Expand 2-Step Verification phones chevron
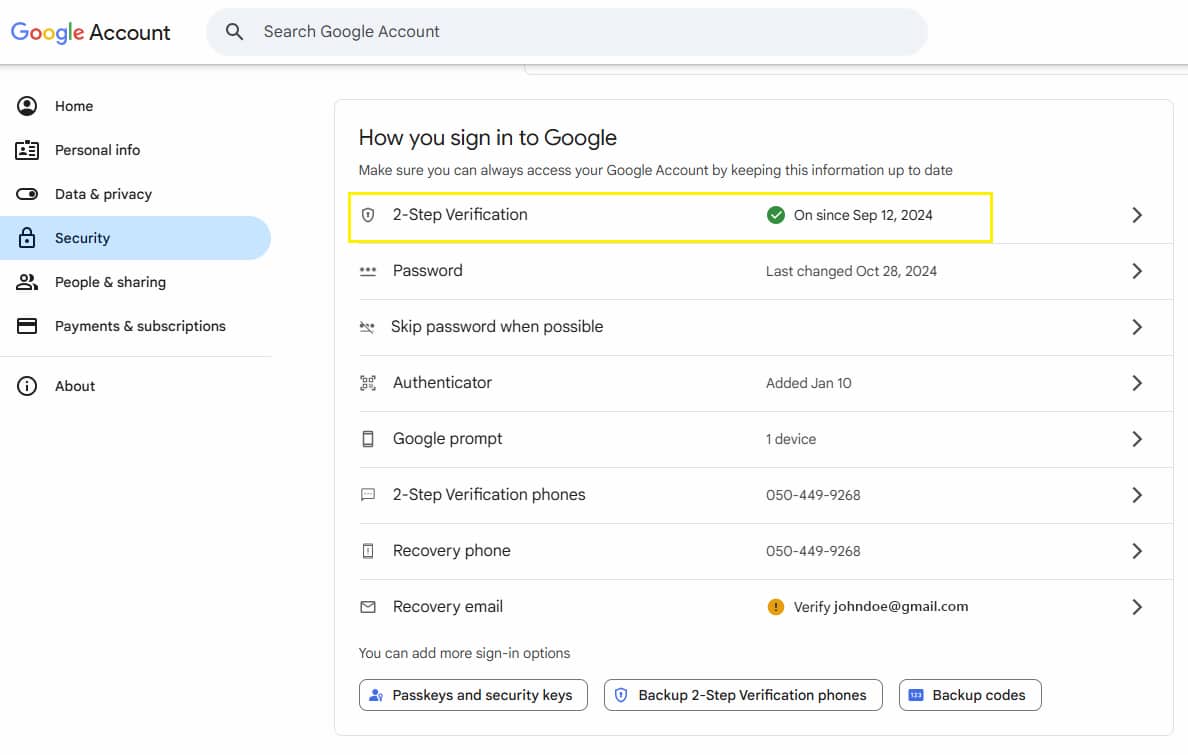 click(1136, 495)
